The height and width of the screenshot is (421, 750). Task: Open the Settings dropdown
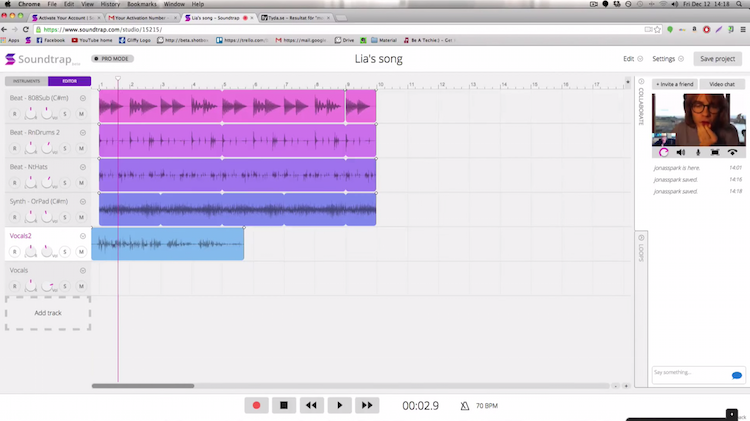click(x=668, y=59)
